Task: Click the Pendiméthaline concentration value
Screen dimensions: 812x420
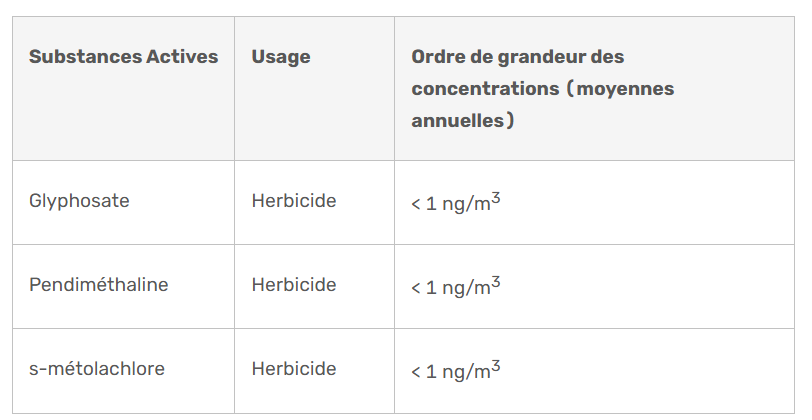Action: 455,287
